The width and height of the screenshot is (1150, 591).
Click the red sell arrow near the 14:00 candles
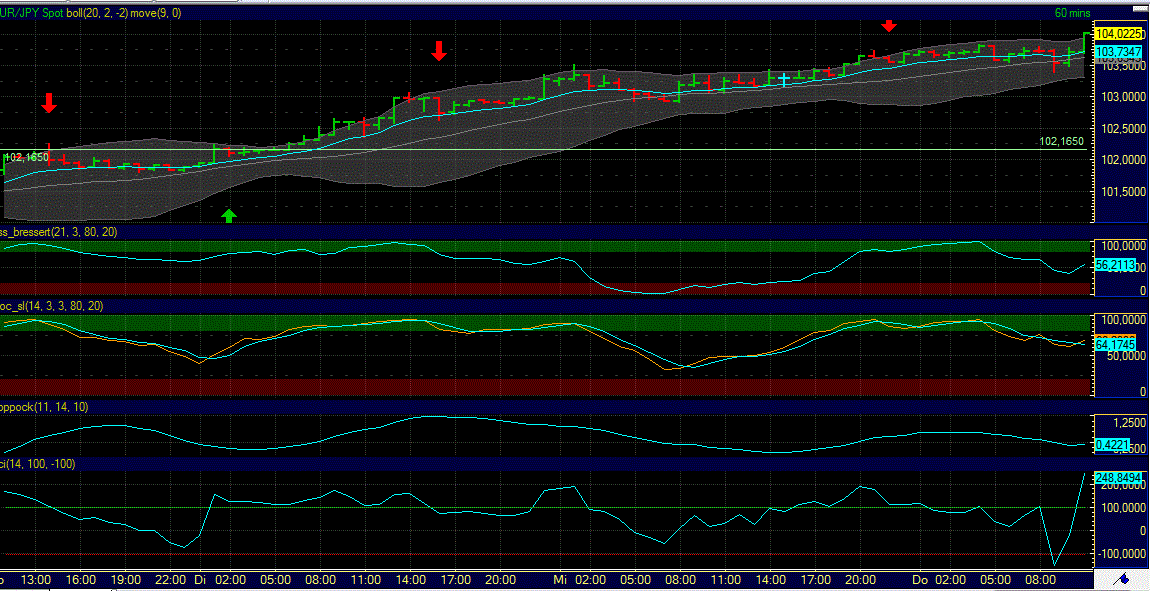pyautogui.click(x=438, y=53)
